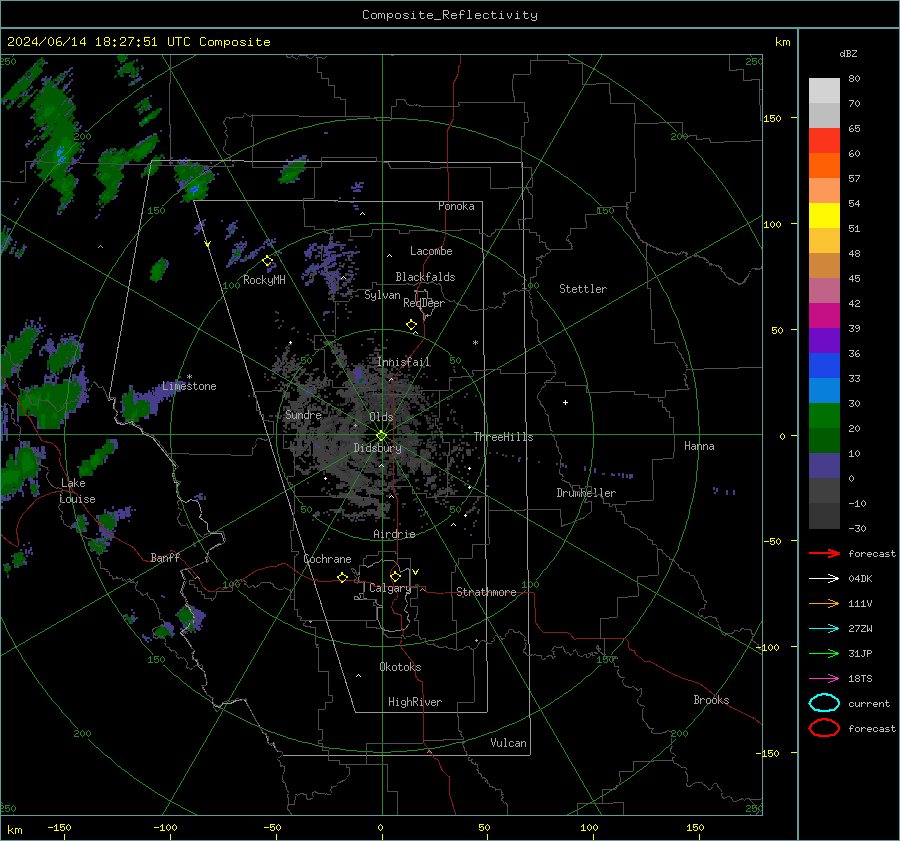This screenshot has width=900, height=841.
Task: Select the radar site diamond between Olds and Didsbury
Action: pyautogui.click(x=382, y=436)
